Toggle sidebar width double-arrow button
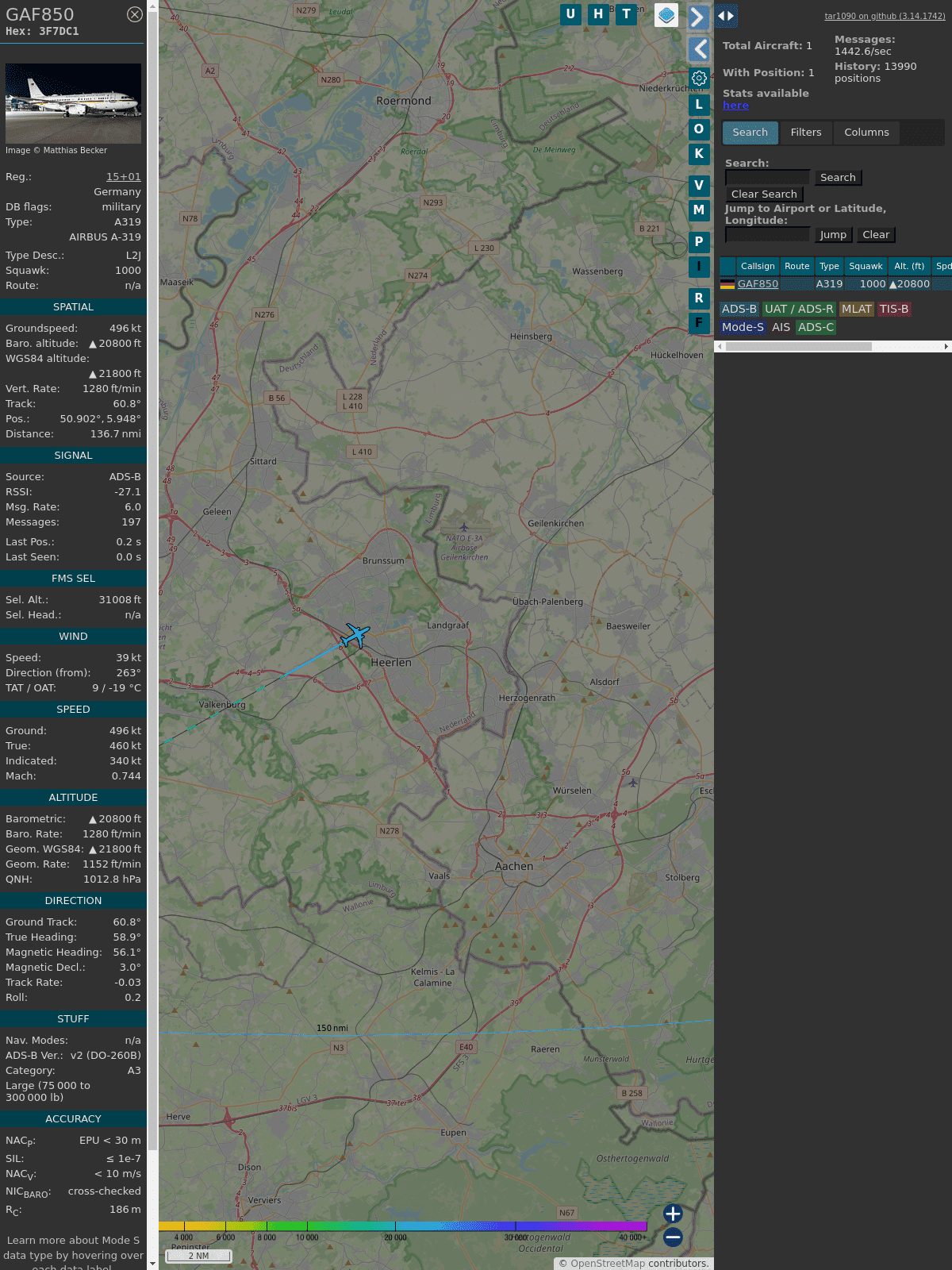The image size is (952, 1270). click(x=726, y=16)
